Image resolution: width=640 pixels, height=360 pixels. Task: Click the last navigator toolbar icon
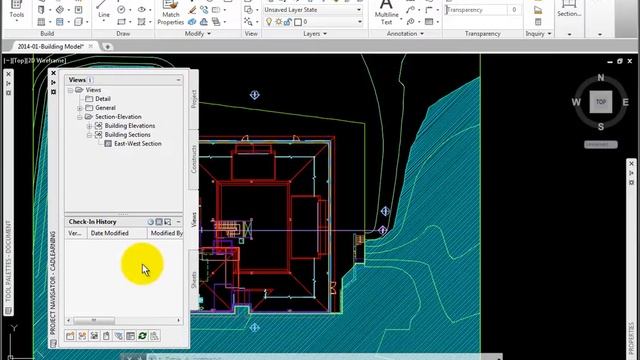[x=154, y=336]
